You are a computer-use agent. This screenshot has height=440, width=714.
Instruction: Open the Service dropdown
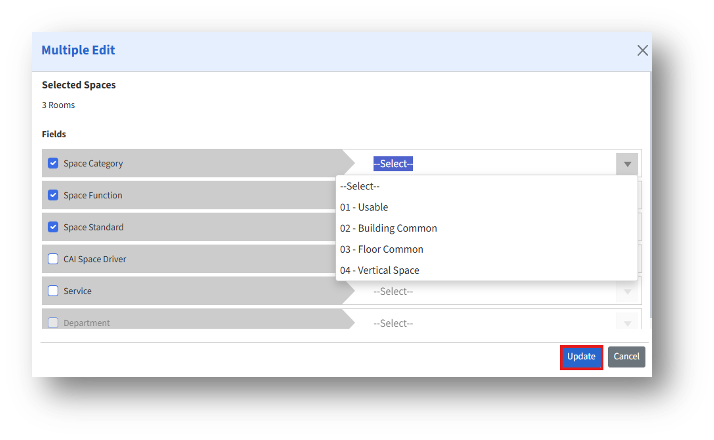(x=500, y=291)
